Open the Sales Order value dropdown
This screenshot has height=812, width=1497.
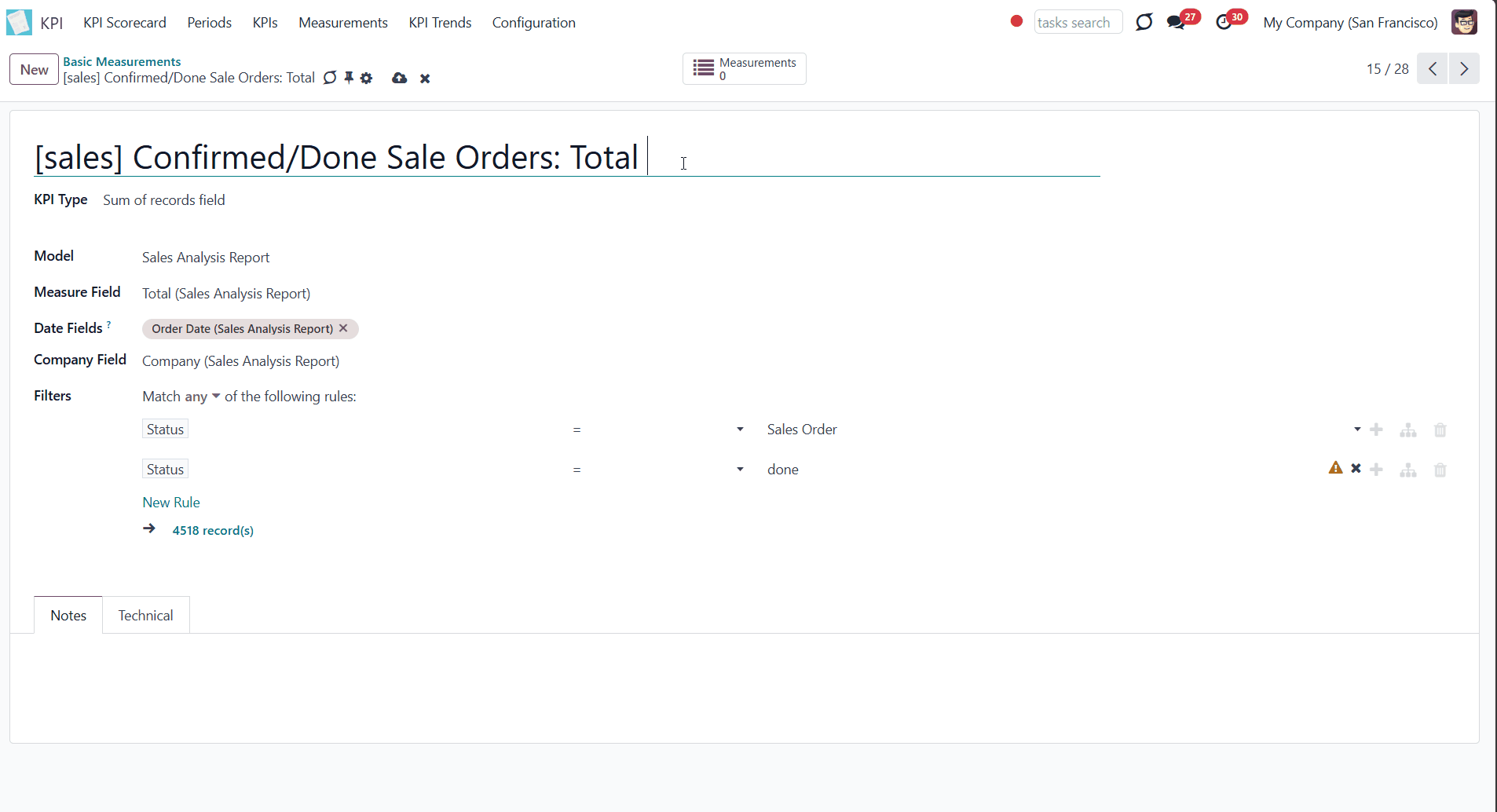click(1063, 430)
